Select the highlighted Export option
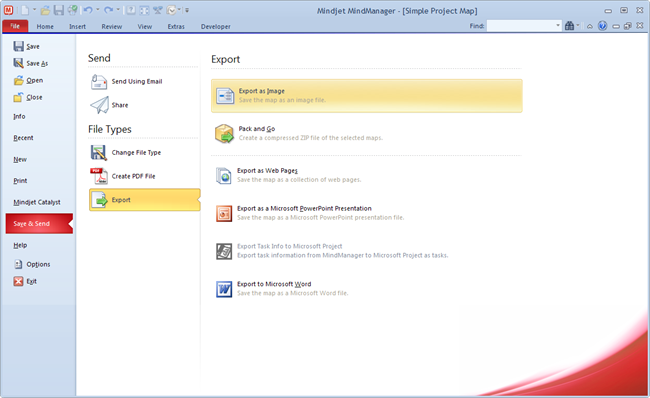 click(x=144, y=200)
